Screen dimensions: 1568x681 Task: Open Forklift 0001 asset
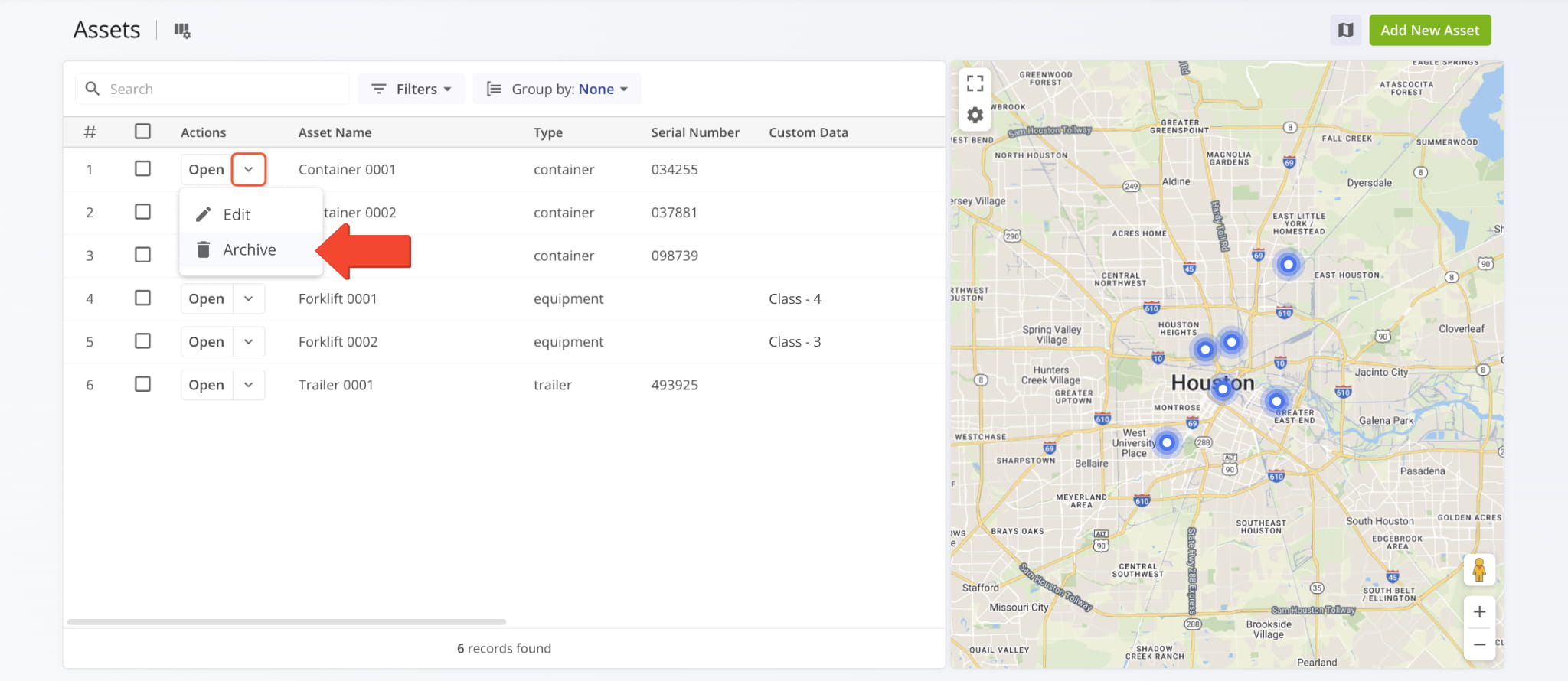(x=206, y=298)
